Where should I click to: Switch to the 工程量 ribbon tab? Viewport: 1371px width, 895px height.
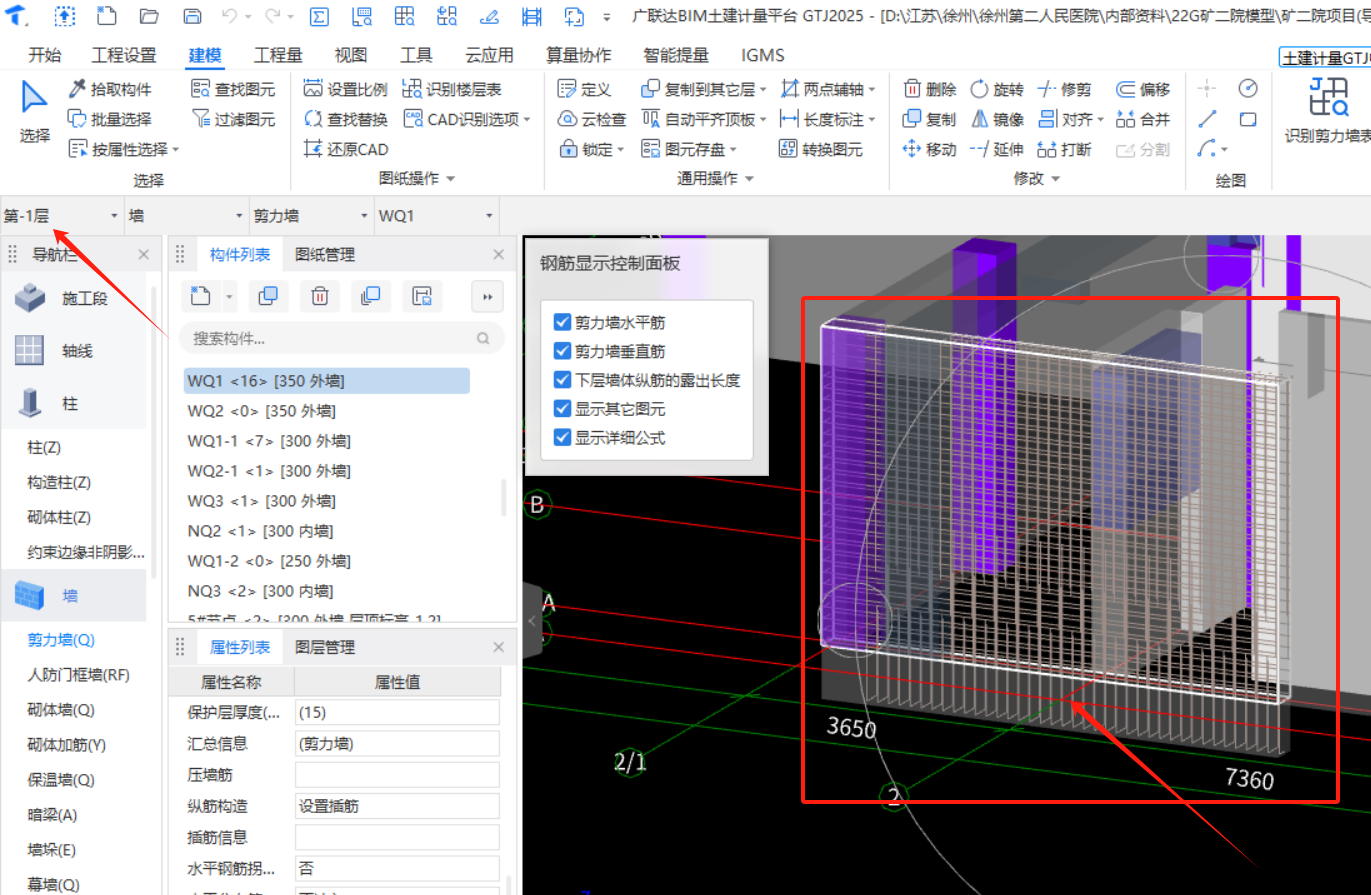pos(278,55)
